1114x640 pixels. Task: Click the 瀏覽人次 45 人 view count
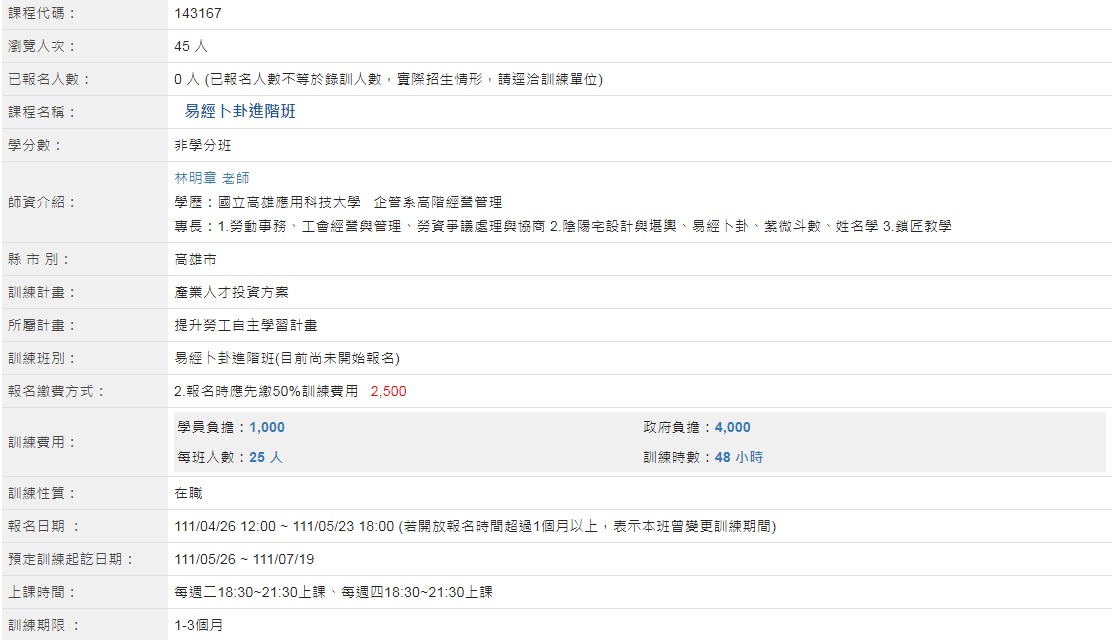(191, 46)
